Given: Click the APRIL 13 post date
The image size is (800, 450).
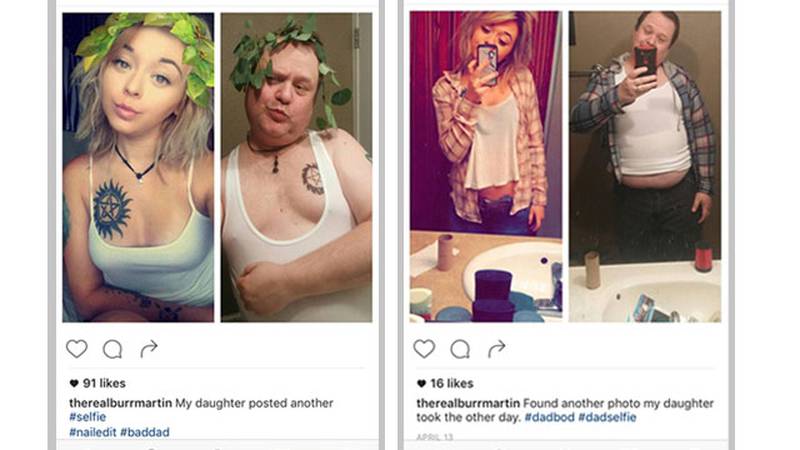Looking at the screenshot, I should [435, 437].
